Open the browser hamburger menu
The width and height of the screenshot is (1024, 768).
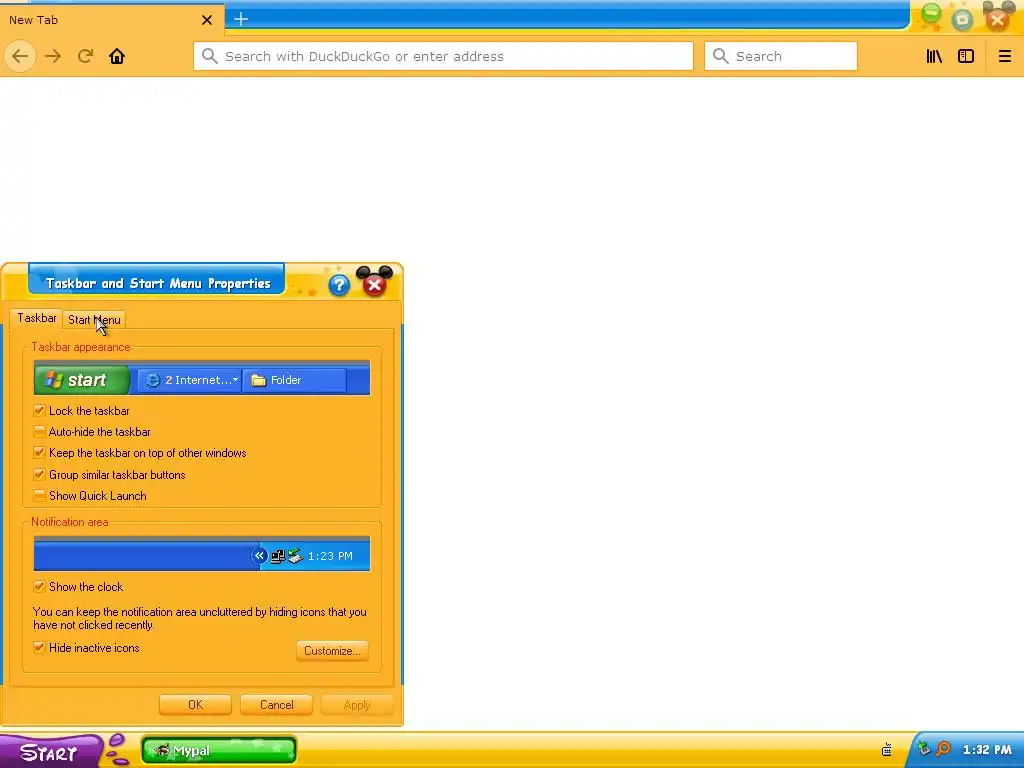[x=1004, y=56]
